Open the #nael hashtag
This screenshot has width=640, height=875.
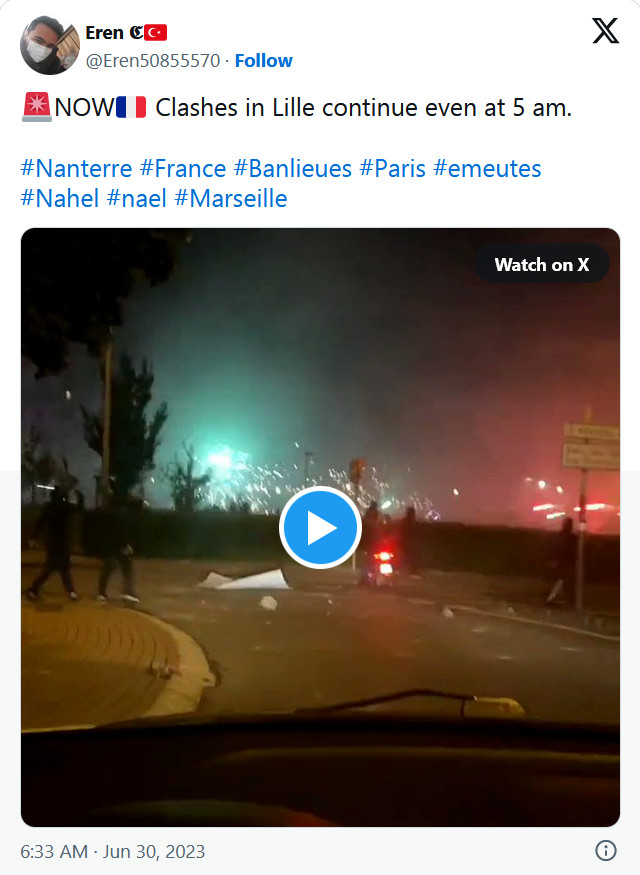(137, 198)
